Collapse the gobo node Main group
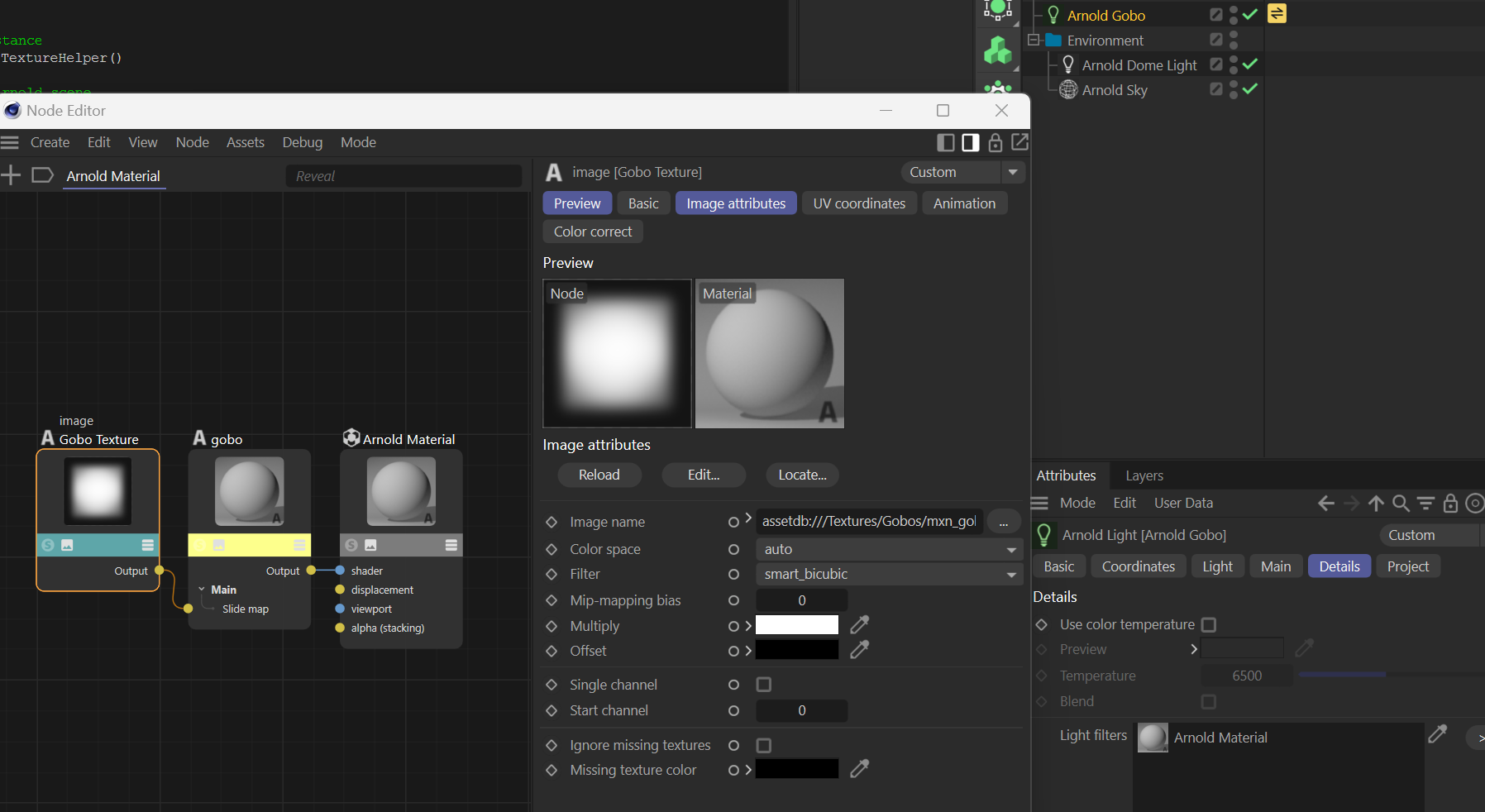The width and height of the screenshot is (1485, 812). (202, 590)
